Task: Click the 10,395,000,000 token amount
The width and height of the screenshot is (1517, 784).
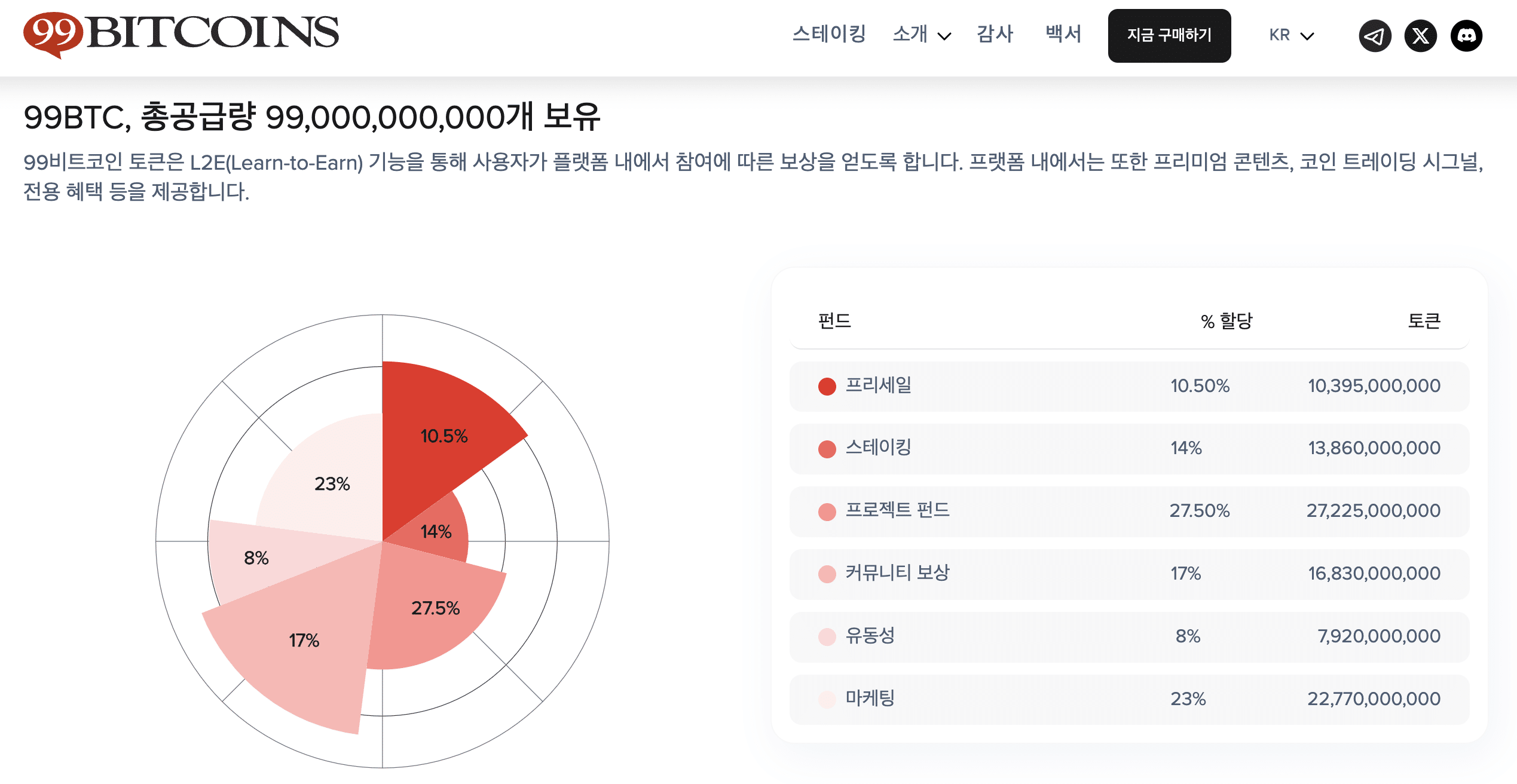Action: [1374, 386]
